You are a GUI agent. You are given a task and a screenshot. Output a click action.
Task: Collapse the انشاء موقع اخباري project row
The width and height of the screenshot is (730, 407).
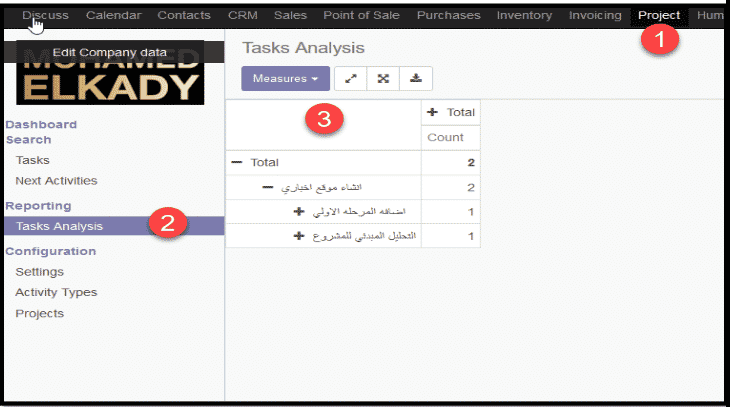[x=268, y=188]
